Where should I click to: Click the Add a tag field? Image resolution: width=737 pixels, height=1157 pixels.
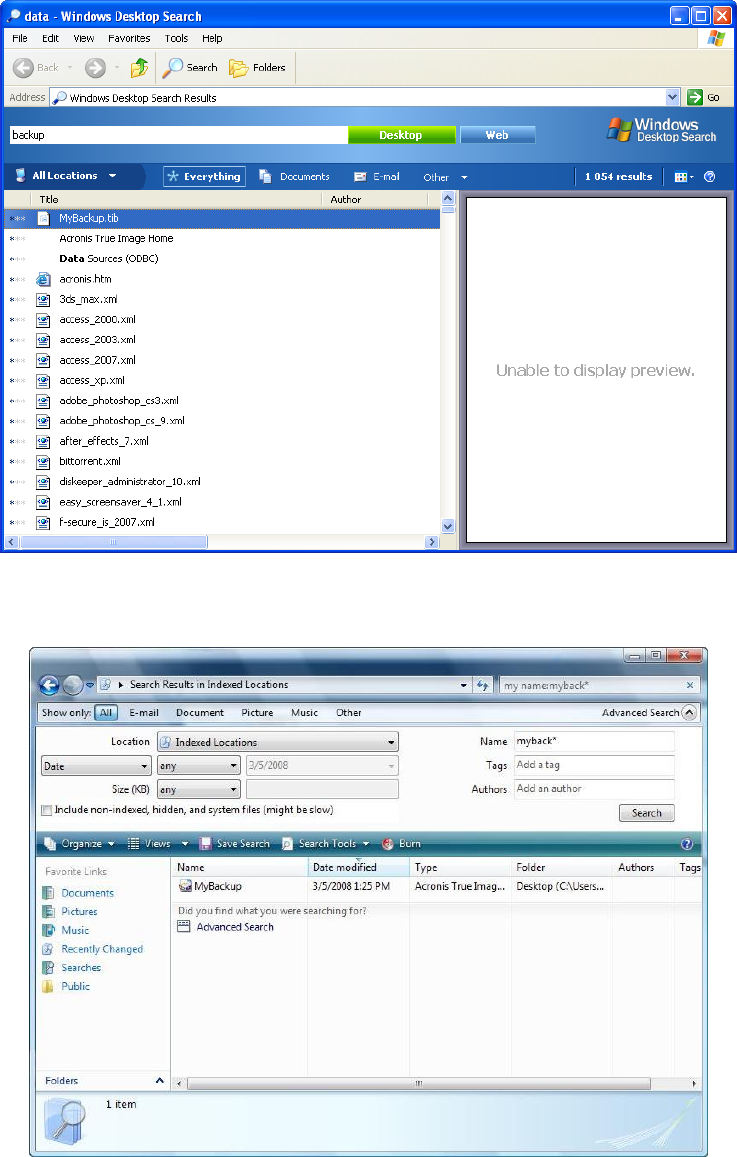pyautogui.click(x=594, y=765)
